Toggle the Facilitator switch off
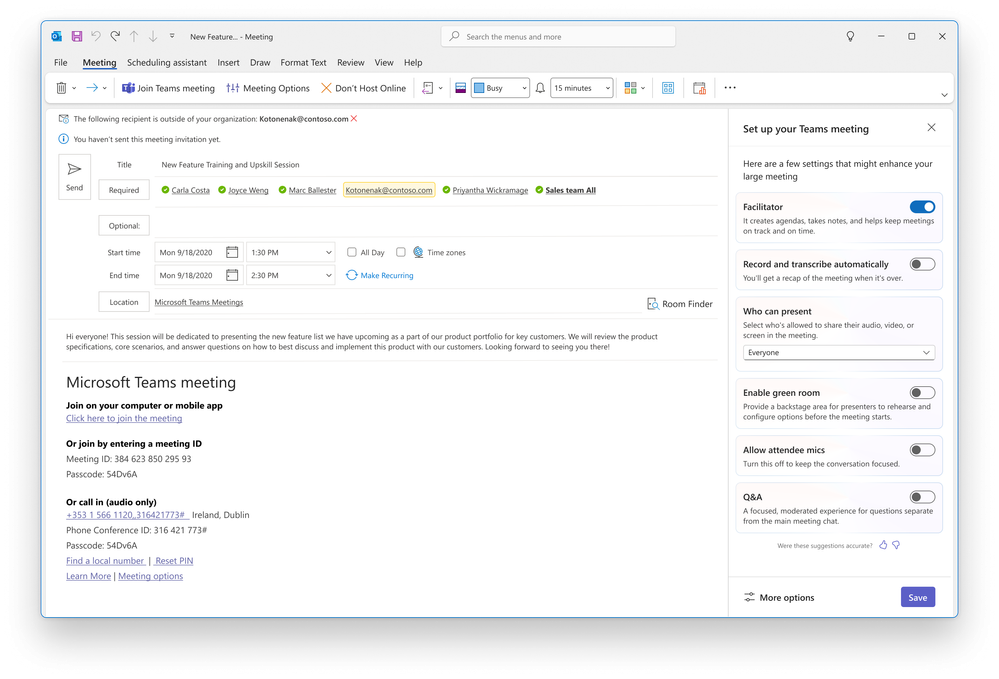This screenshot has height=679, width=999. point(922,206)
